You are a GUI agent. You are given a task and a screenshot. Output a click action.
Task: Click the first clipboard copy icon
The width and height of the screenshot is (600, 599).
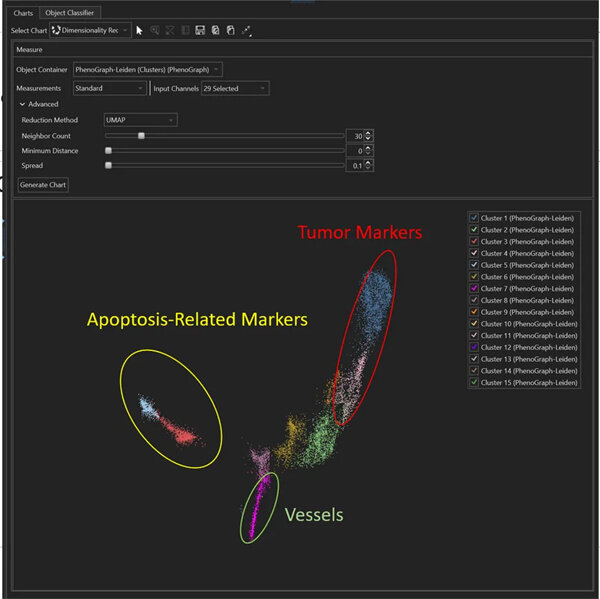click(216, 30)
